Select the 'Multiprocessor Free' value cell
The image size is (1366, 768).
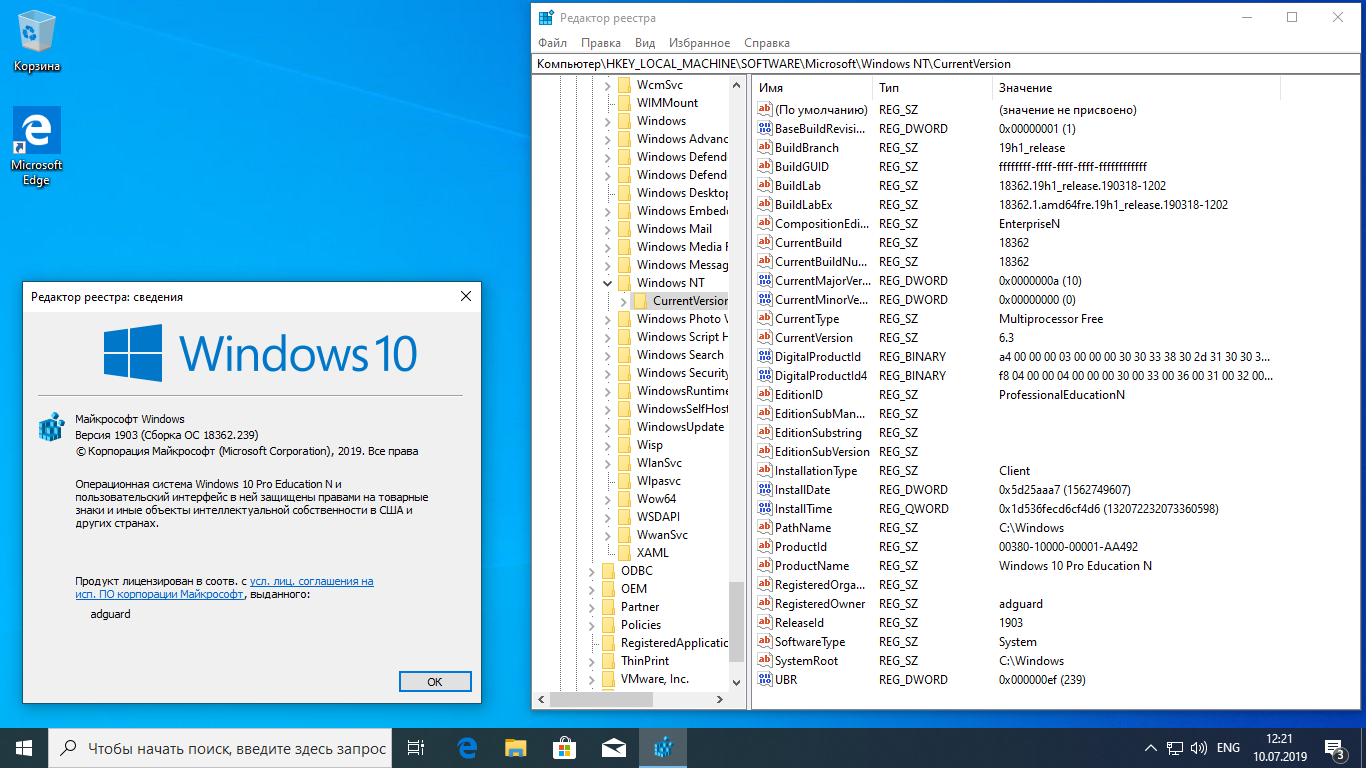[1051, 319]
